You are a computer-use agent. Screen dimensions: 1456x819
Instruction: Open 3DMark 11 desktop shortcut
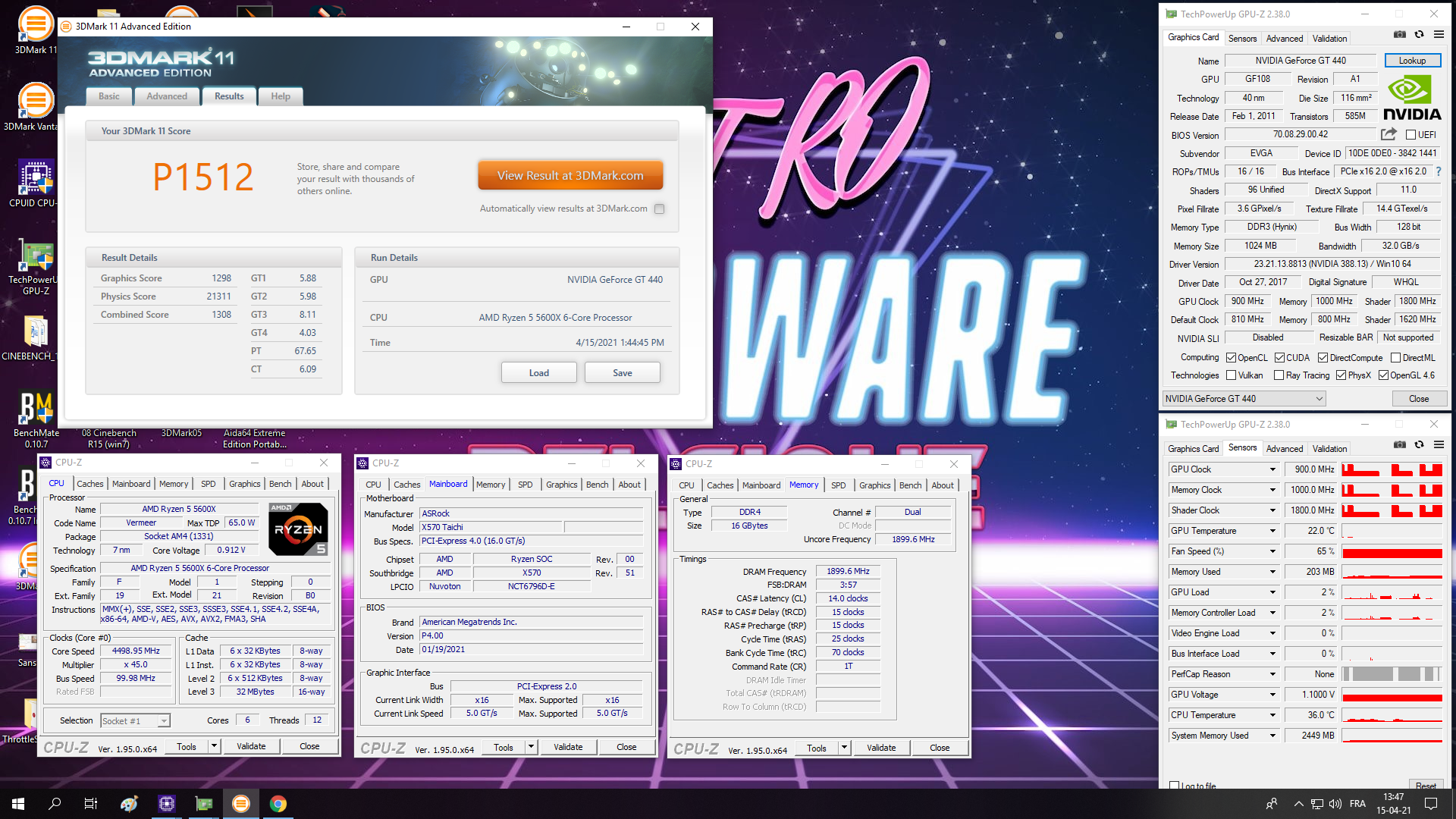click(x=35, y=29)
